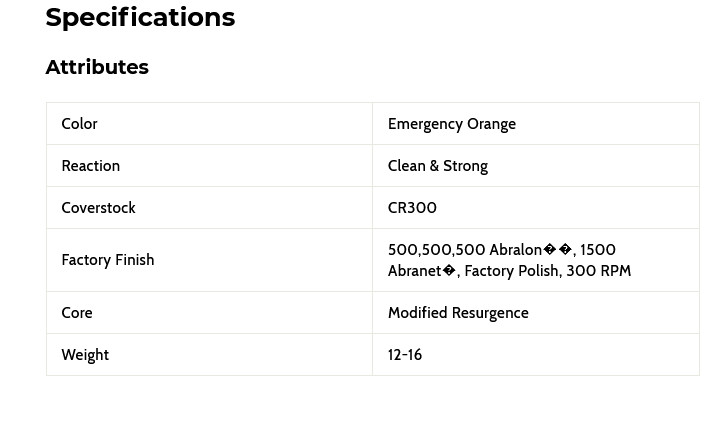Click the 12-16 weight value

click(x=405, y=355)
